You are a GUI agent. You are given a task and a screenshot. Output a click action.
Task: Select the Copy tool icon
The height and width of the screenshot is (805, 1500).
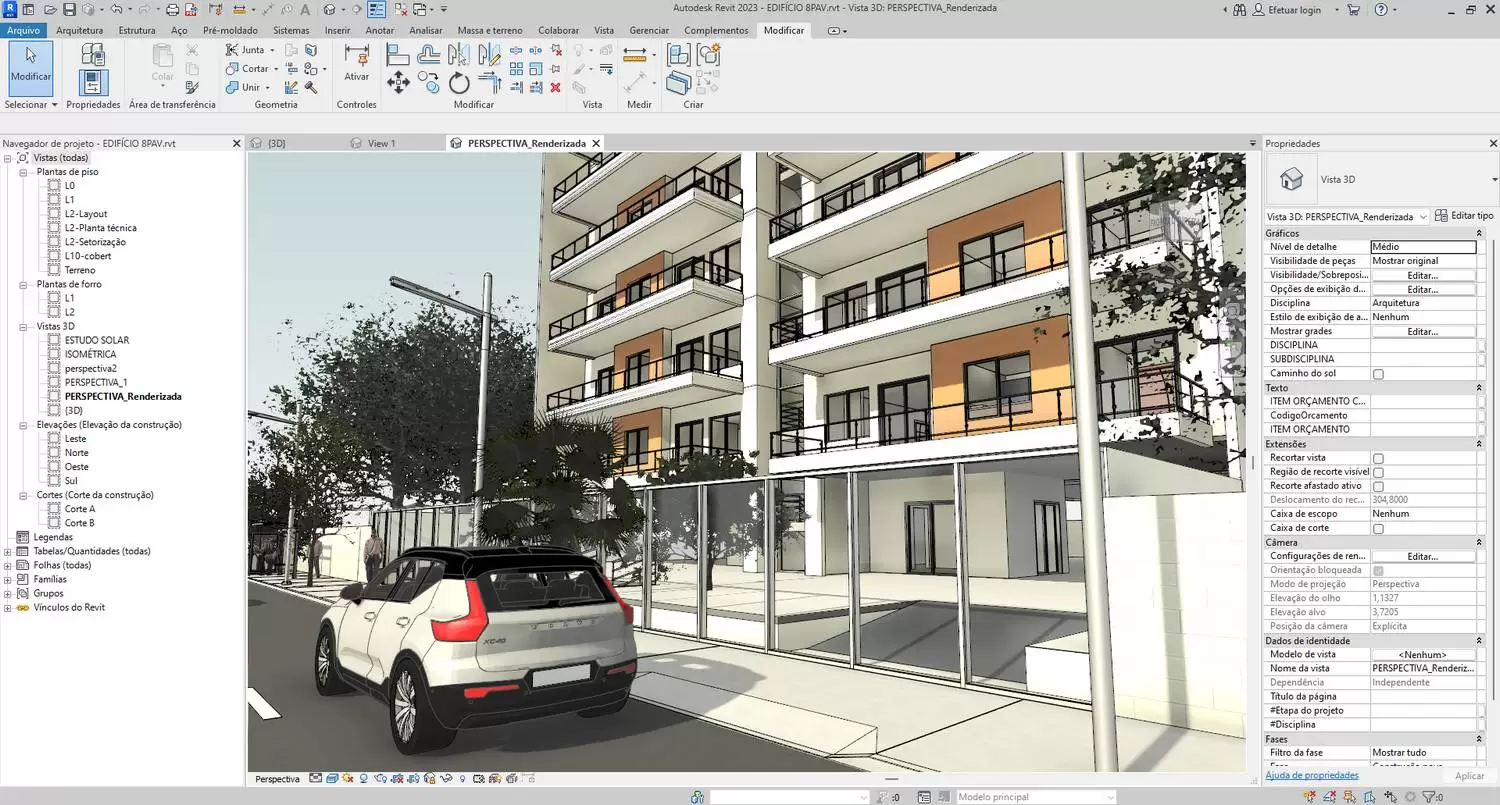pos(428,83)
